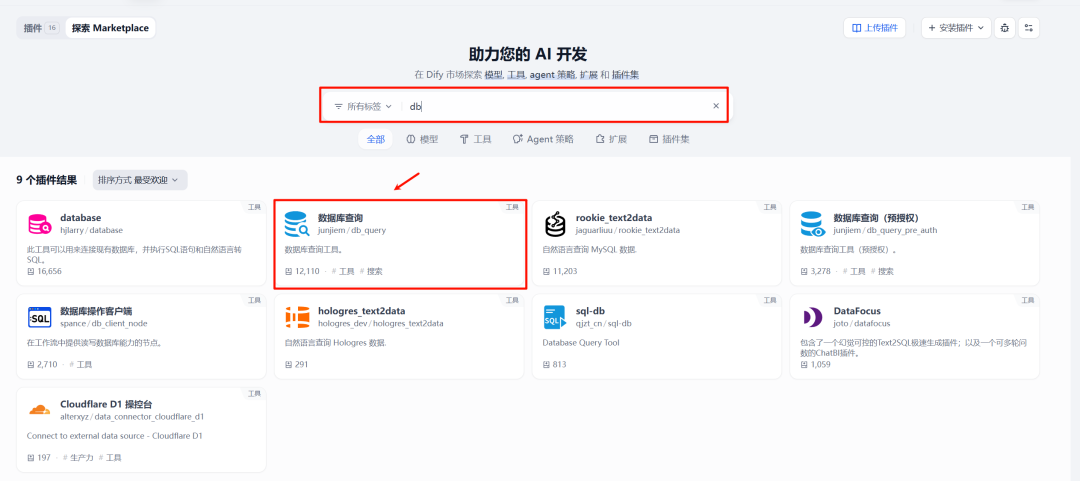Open the DataFocus plugin icon
Image resolution: width=1080 pixels, height=481 pixels.
tap(813, 317)
